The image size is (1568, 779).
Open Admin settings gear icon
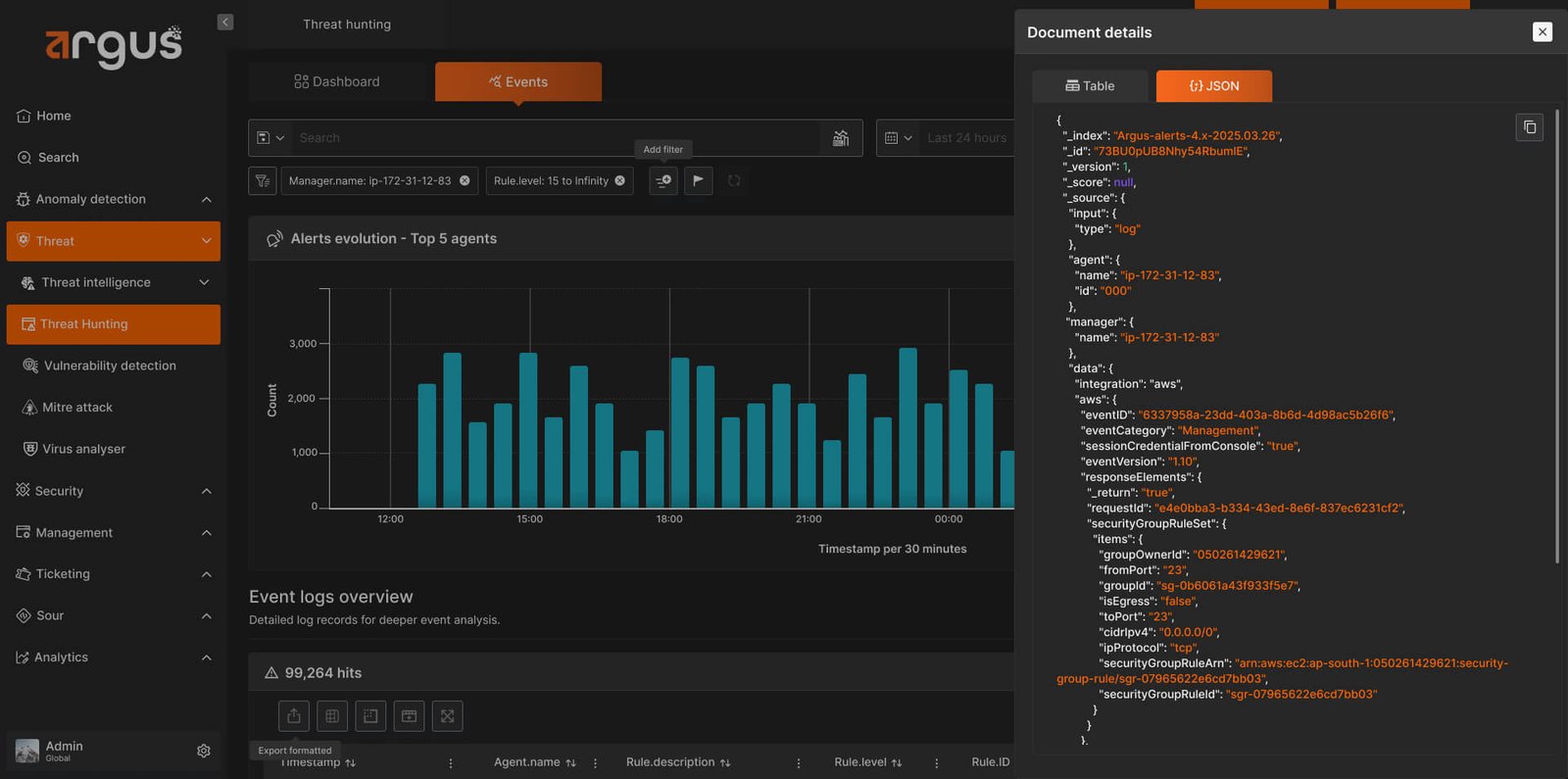click(x=204, y=751)
